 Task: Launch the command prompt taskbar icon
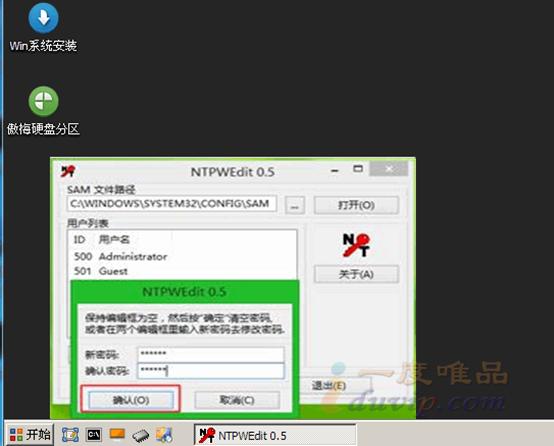[x=94, y=434]
